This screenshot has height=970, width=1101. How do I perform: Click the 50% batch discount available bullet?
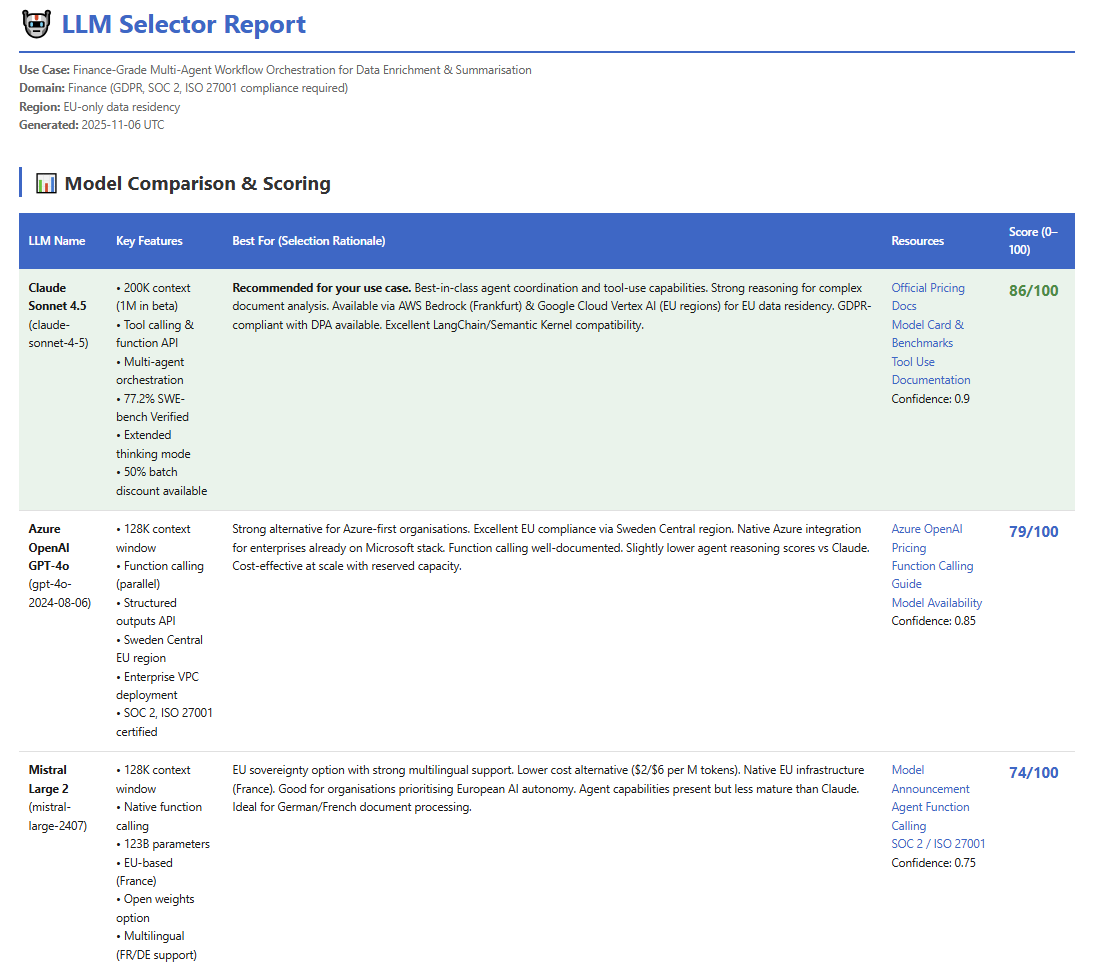click(x=161, y=481)
